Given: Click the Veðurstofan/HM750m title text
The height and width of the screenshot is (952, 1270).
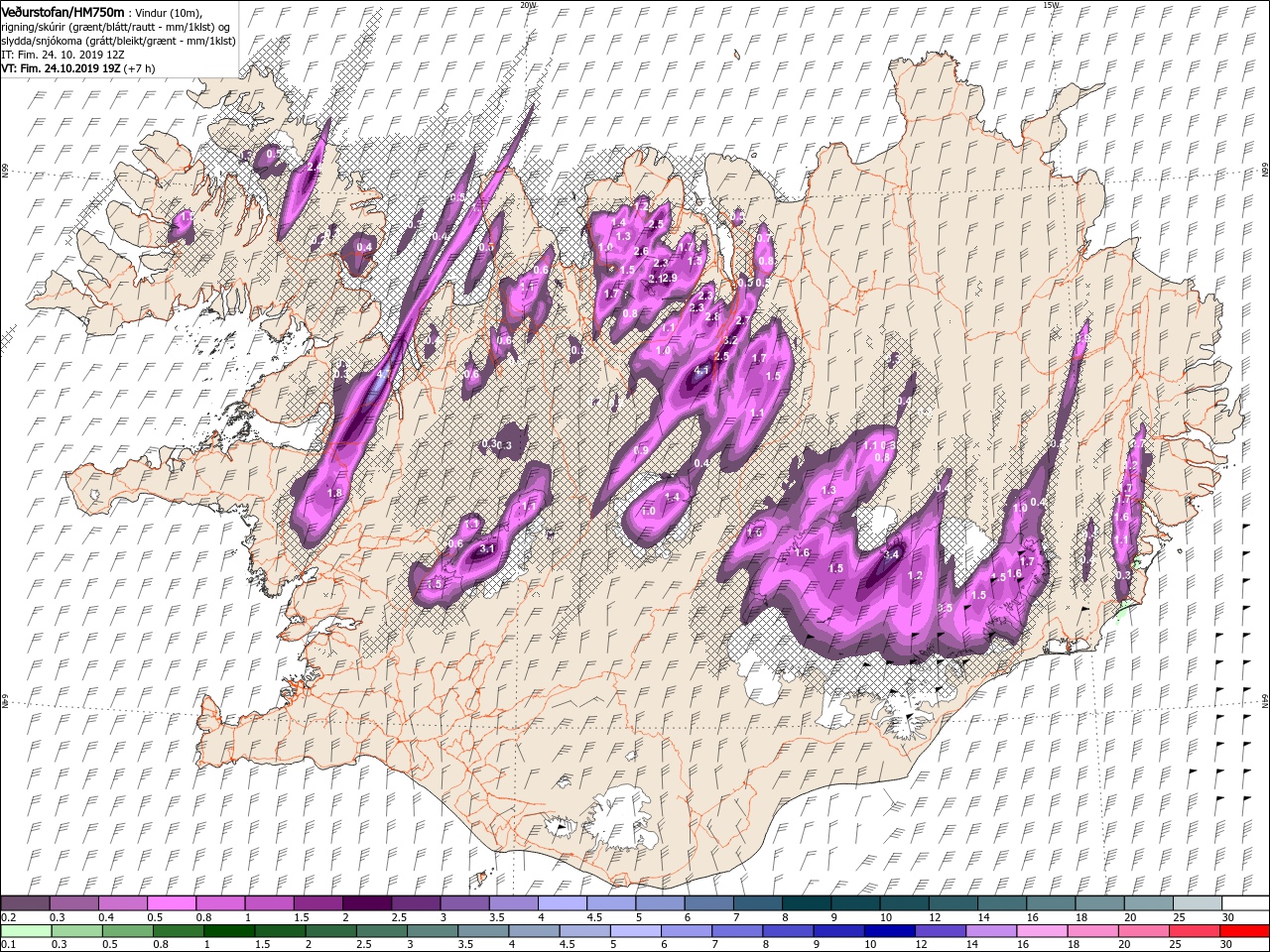Looking at the screenshot, I should pos(63,11).
